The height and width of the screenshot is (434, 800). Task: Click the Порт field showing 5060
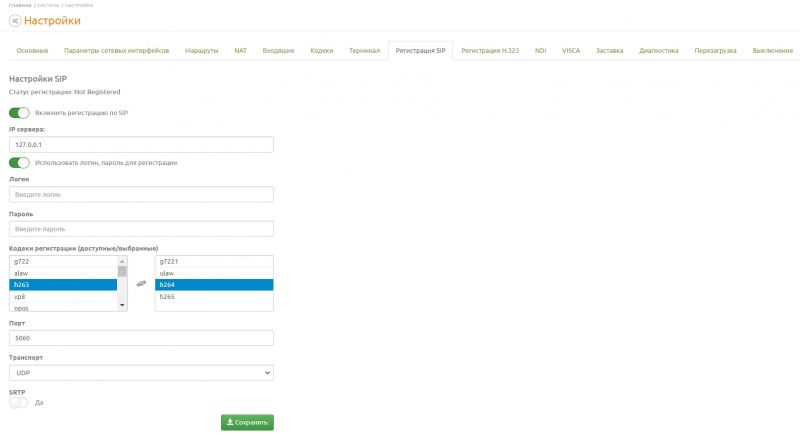141,339
